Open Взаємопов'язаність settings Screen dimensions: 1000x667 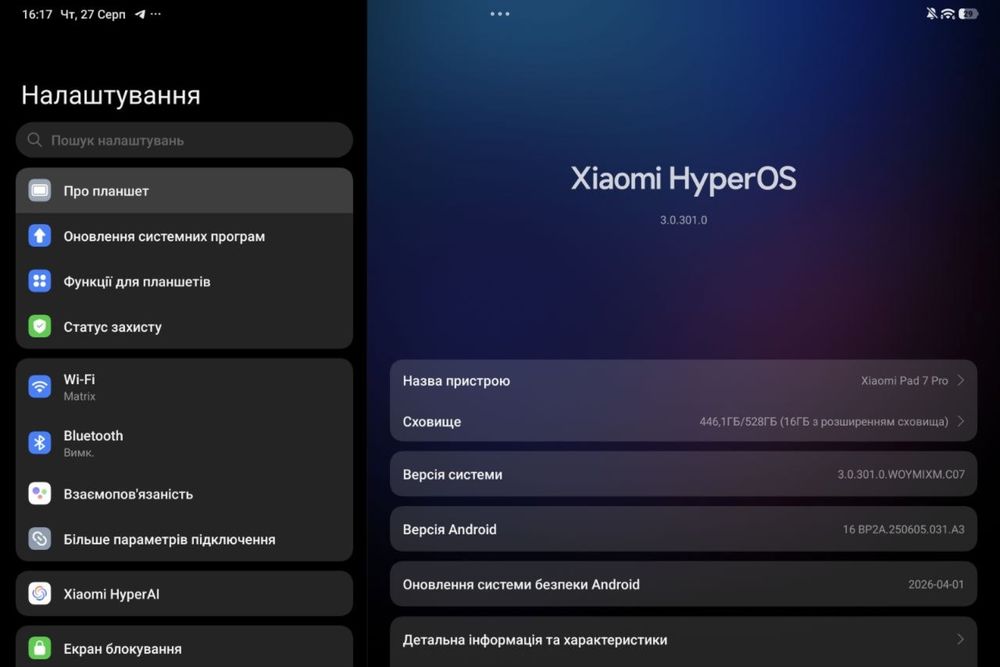point(184,494)
